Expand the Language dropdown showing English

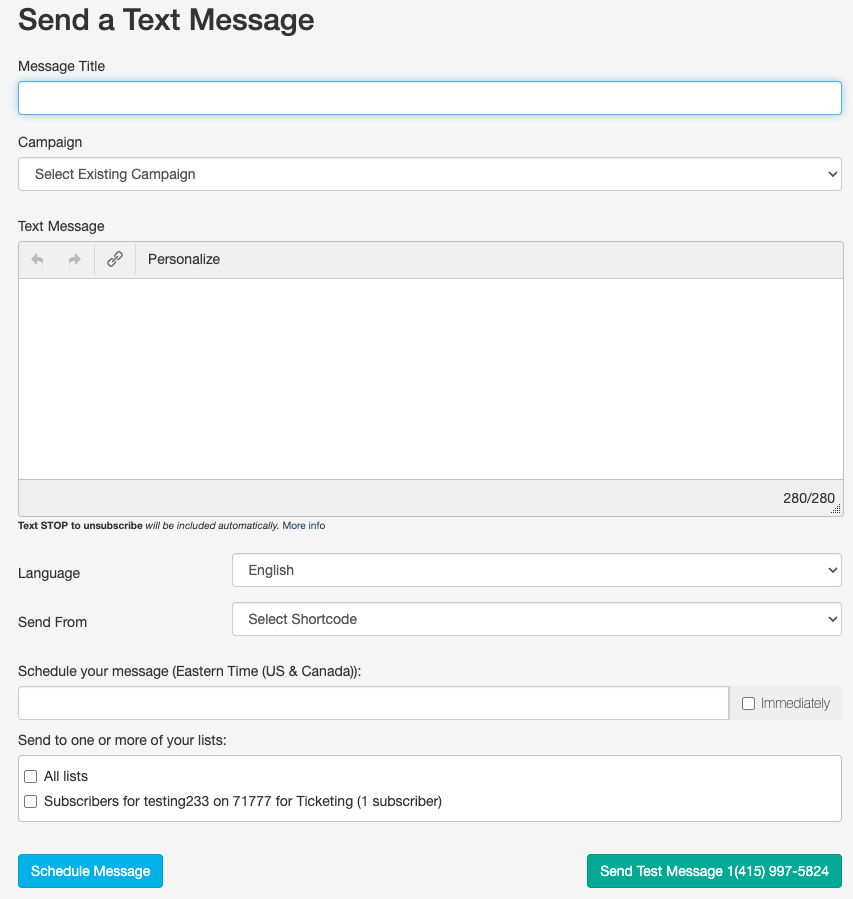pos(537,570)
